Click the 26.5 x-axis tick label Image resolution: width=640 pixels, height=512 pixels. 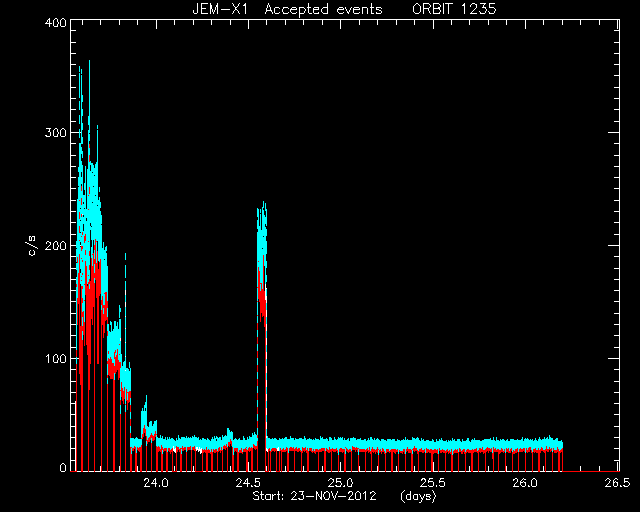point(617,483)
